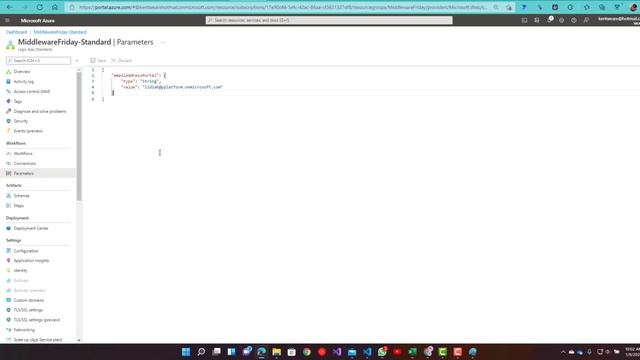Click the Schemas icon under Artifacts
Screen dimensions: 640x360
point(9,196)
